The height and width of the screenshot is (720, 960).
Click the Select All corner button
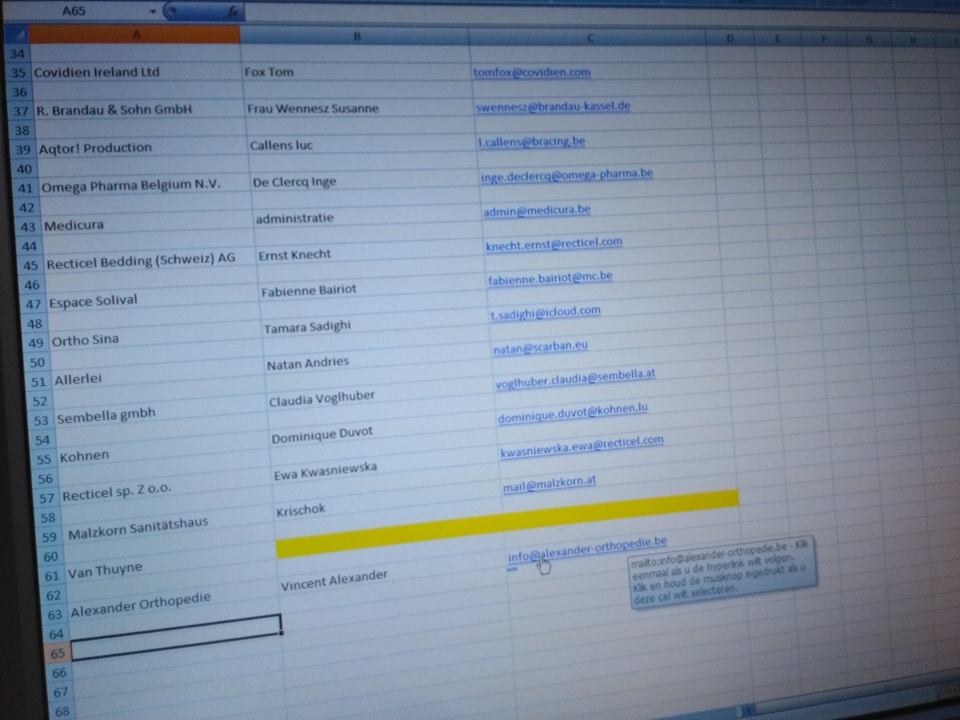(16, 36)
